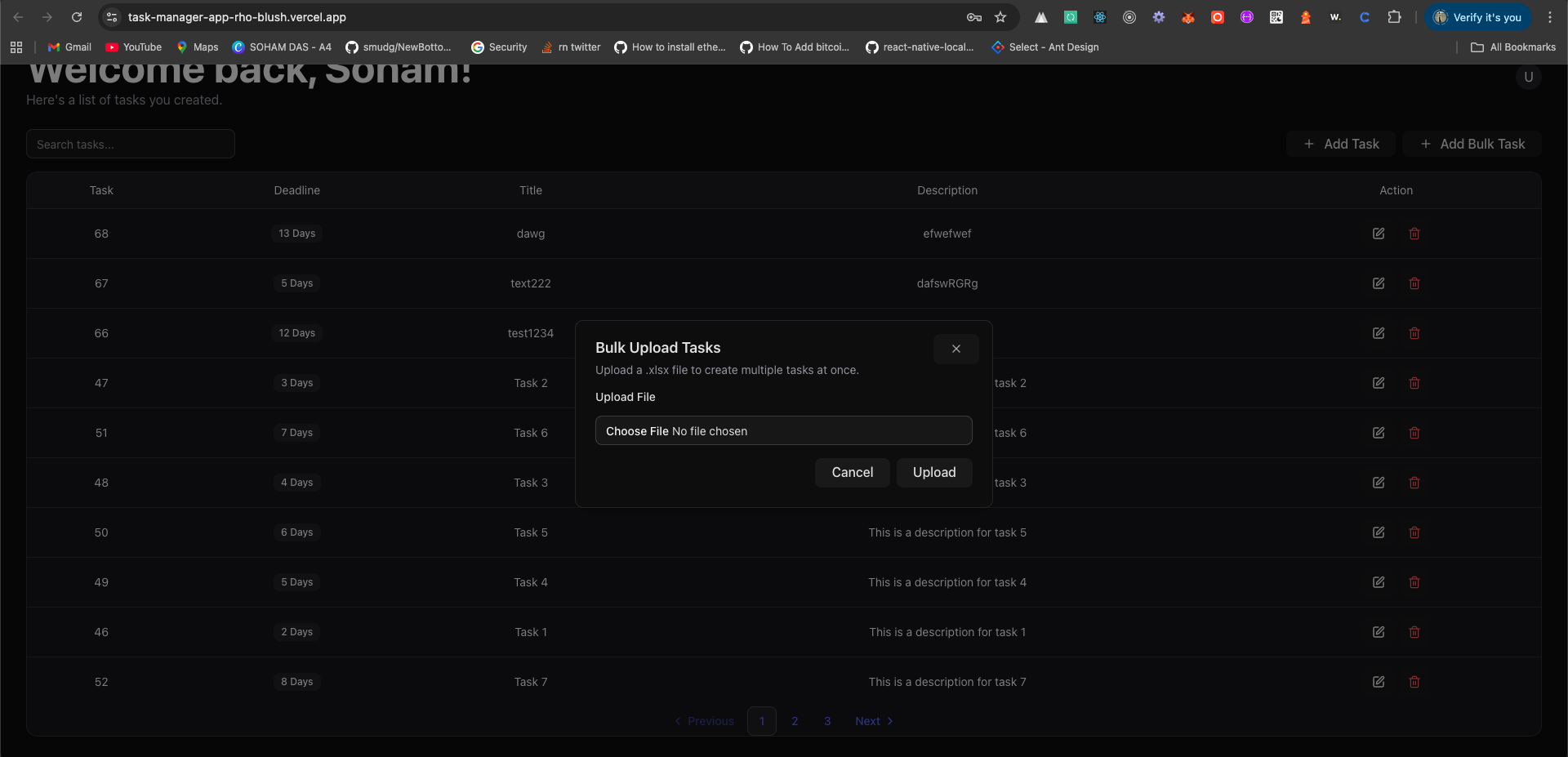Click the Deadline column header
Viewport: 1568px width, 757px height.
(x=297, y=190)
